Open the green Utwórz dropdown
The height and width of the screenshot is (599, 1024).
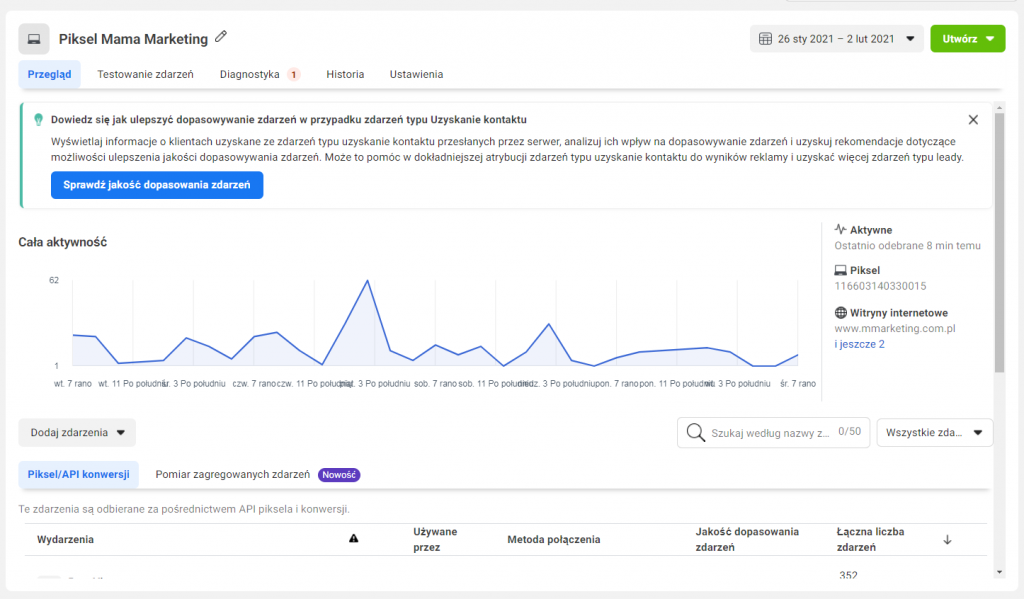[x=967, y=39]
